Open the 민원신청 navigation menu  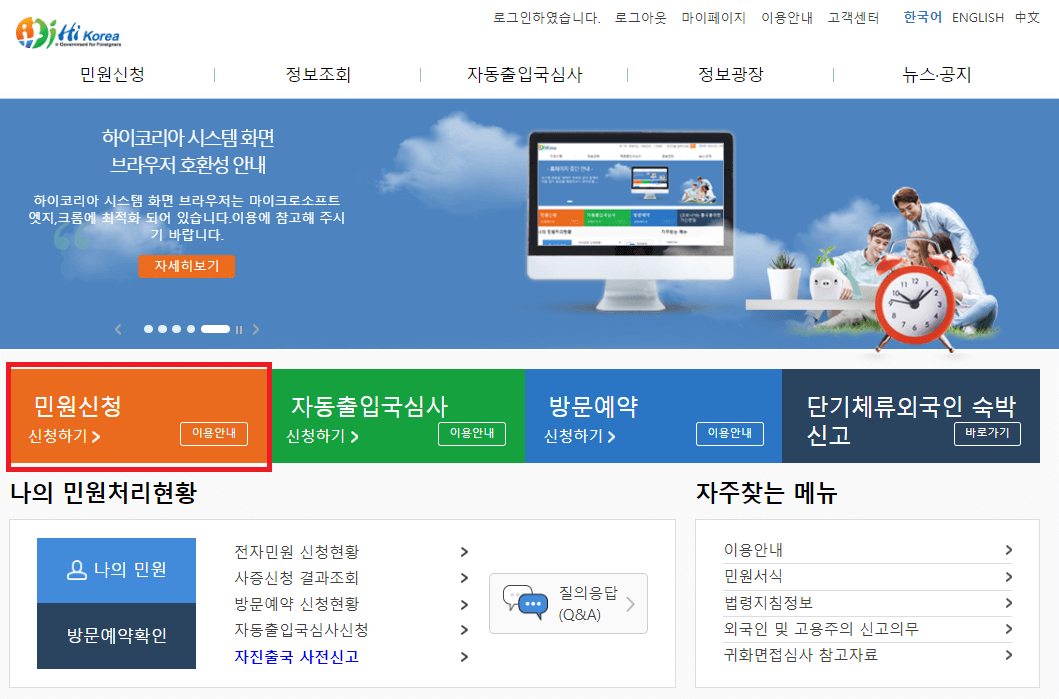[113, 73]
